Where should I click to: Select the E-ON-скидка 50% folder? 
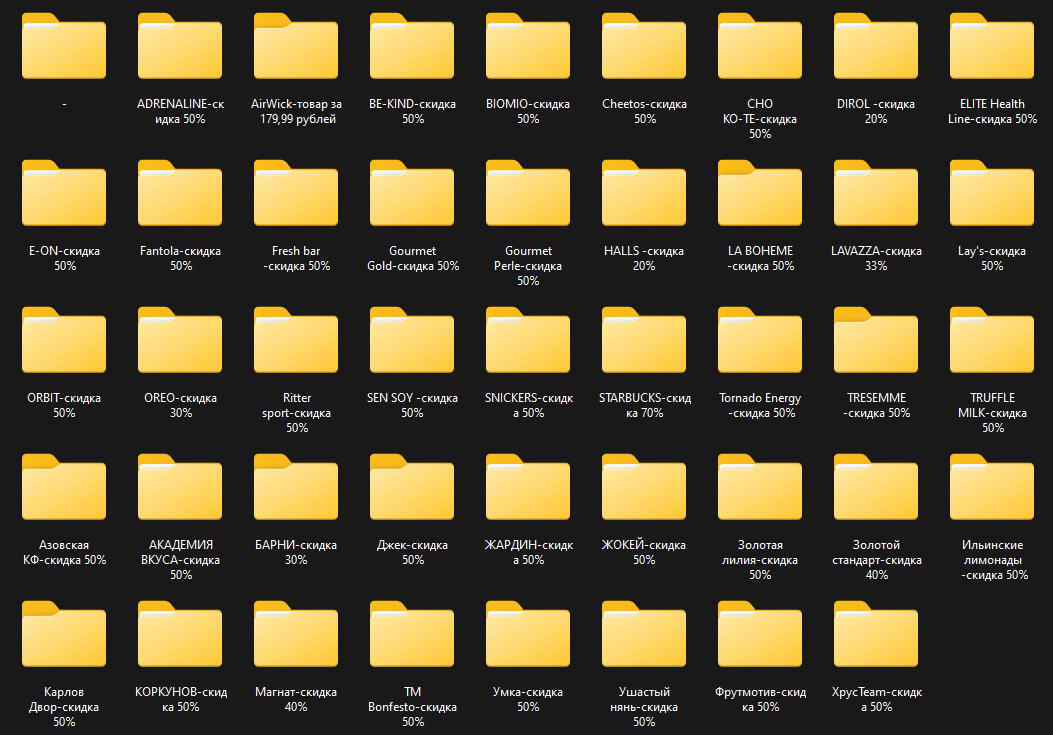point(64,193)
